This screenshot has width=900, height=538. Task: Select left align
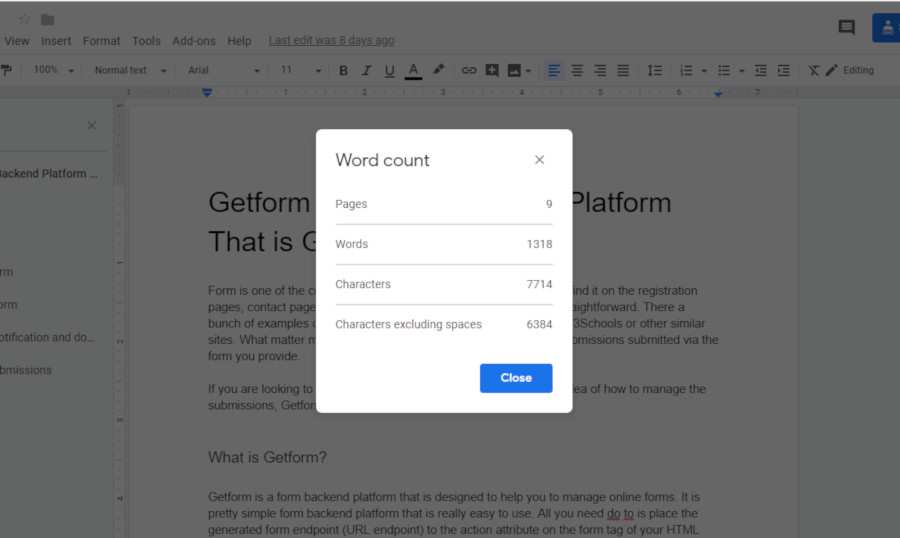tap(554, 71)
